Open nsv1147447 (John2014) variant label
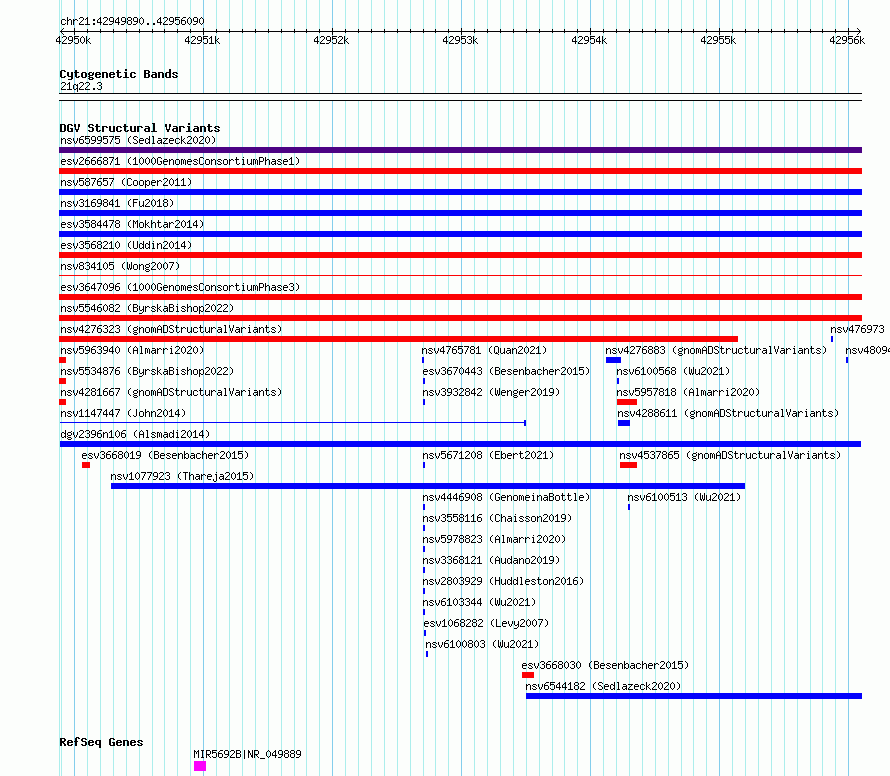 [123, 413]
